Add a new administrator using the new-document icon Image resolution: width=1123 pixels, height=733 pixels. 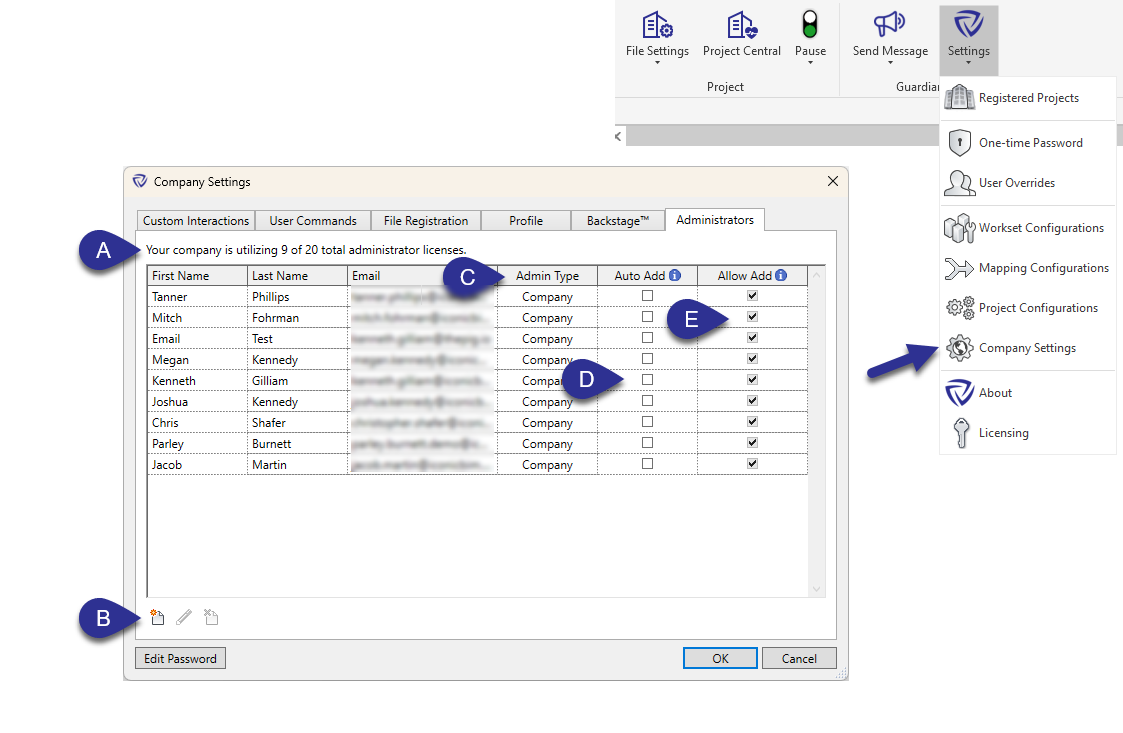tap(156, 617)
